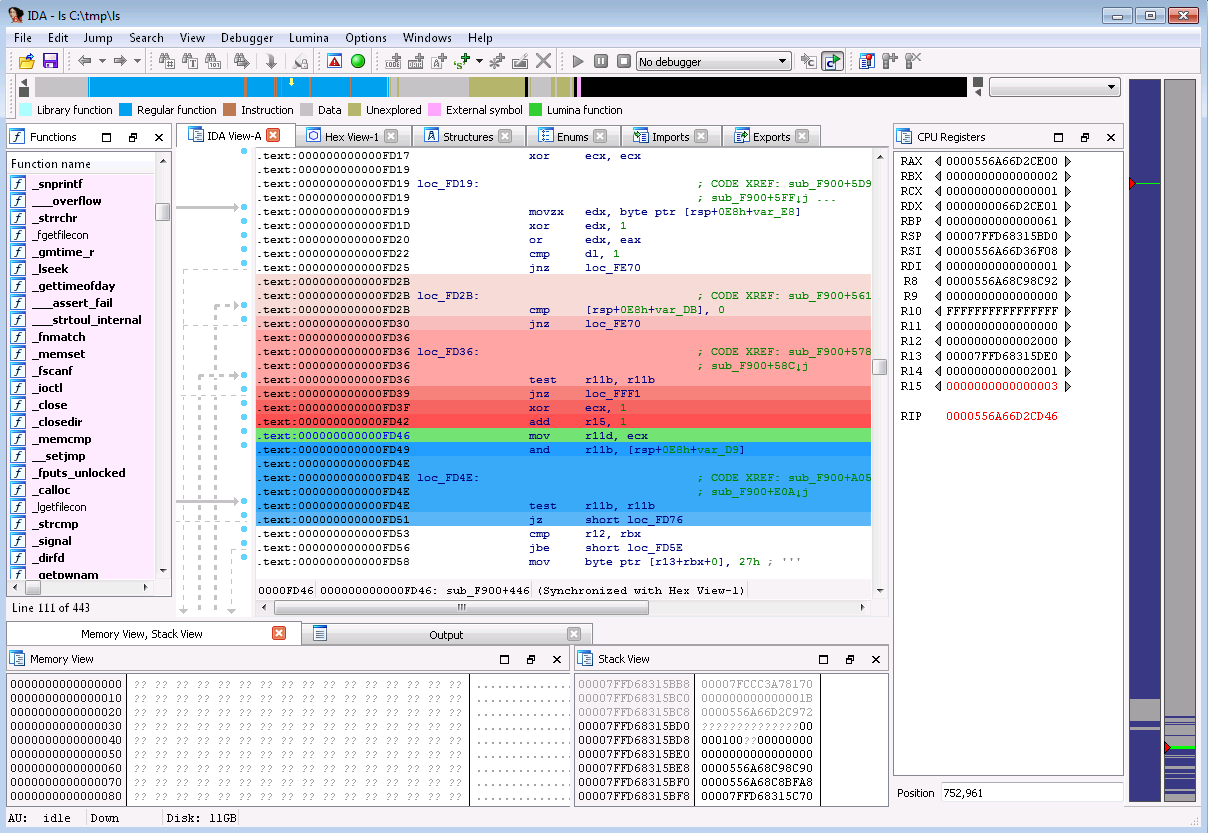Click the large X delete icon
The image size is (1208, 833).
(543, 61)
